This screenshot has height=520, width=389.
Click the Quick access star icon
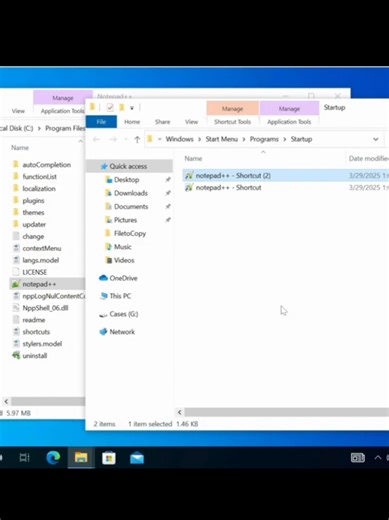tap(104, 166)
